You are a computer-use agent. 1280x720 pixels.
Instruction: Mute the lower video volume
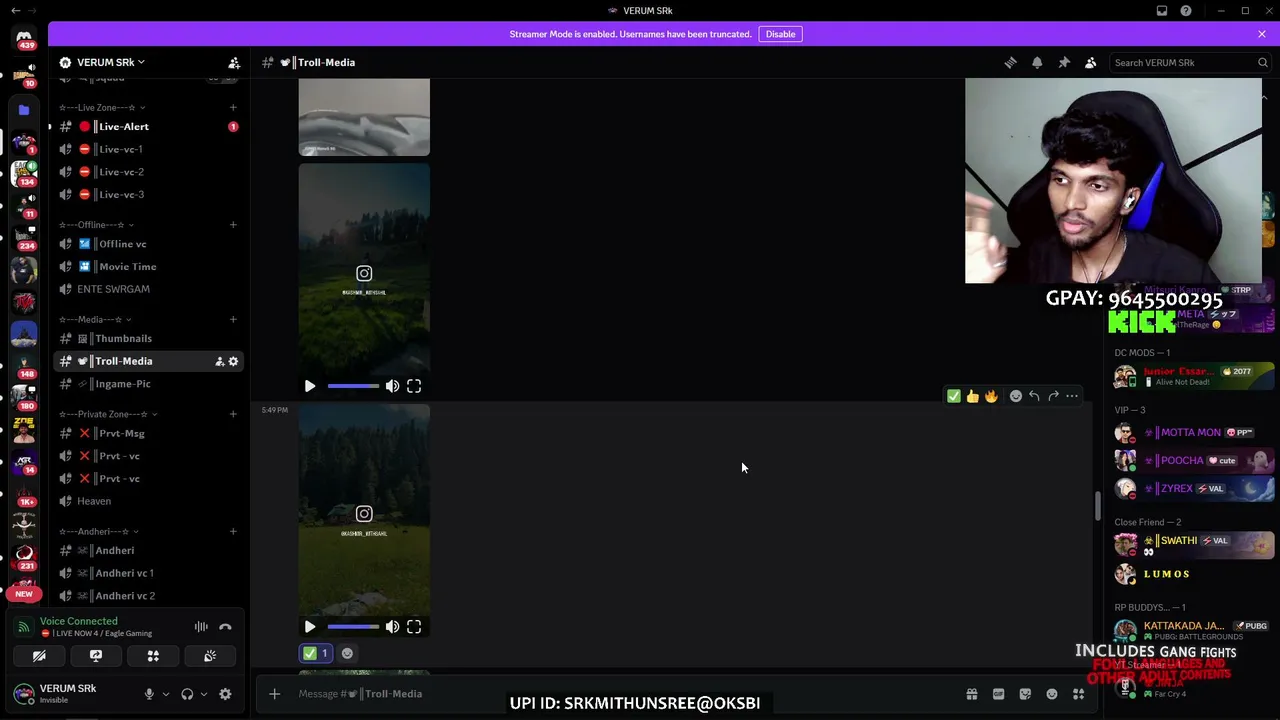click(x=392, y=627)
